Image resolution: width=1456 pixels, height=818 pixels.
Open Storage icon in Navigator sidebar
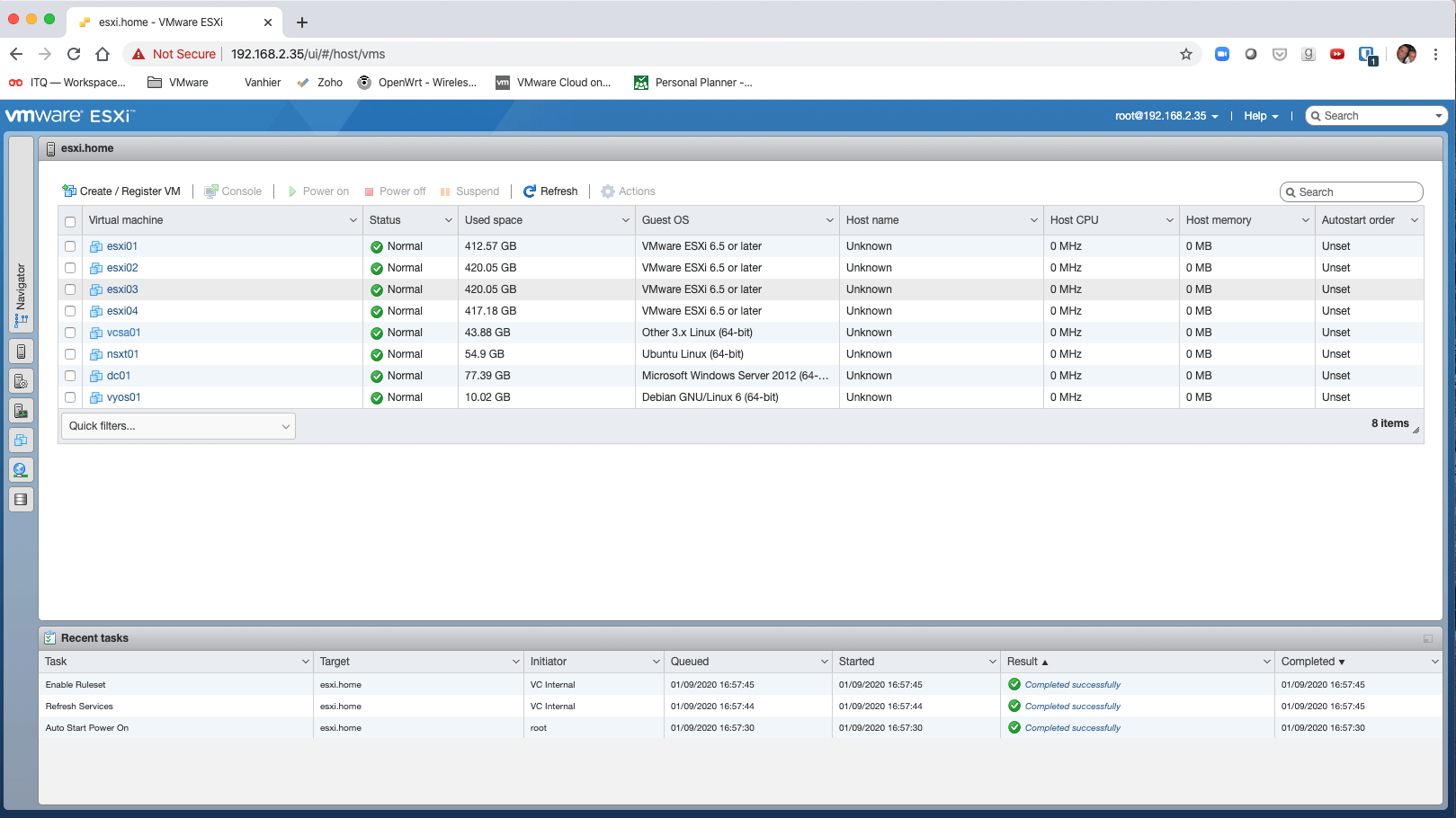coord(21,500)
